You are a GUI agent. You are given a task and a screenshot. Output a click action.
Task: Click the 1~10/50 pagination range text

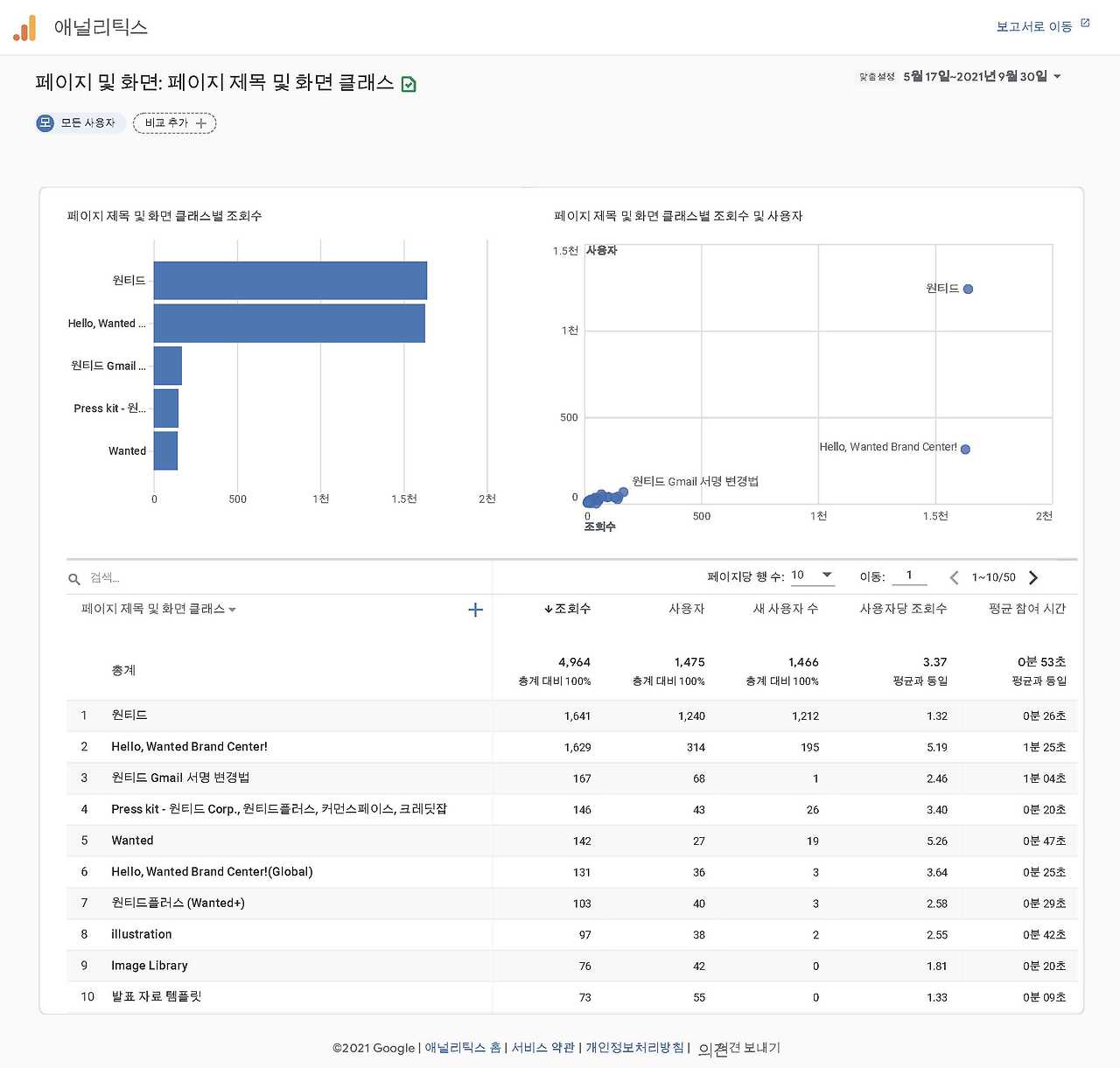pyautogui.click(x=994, y=577)
